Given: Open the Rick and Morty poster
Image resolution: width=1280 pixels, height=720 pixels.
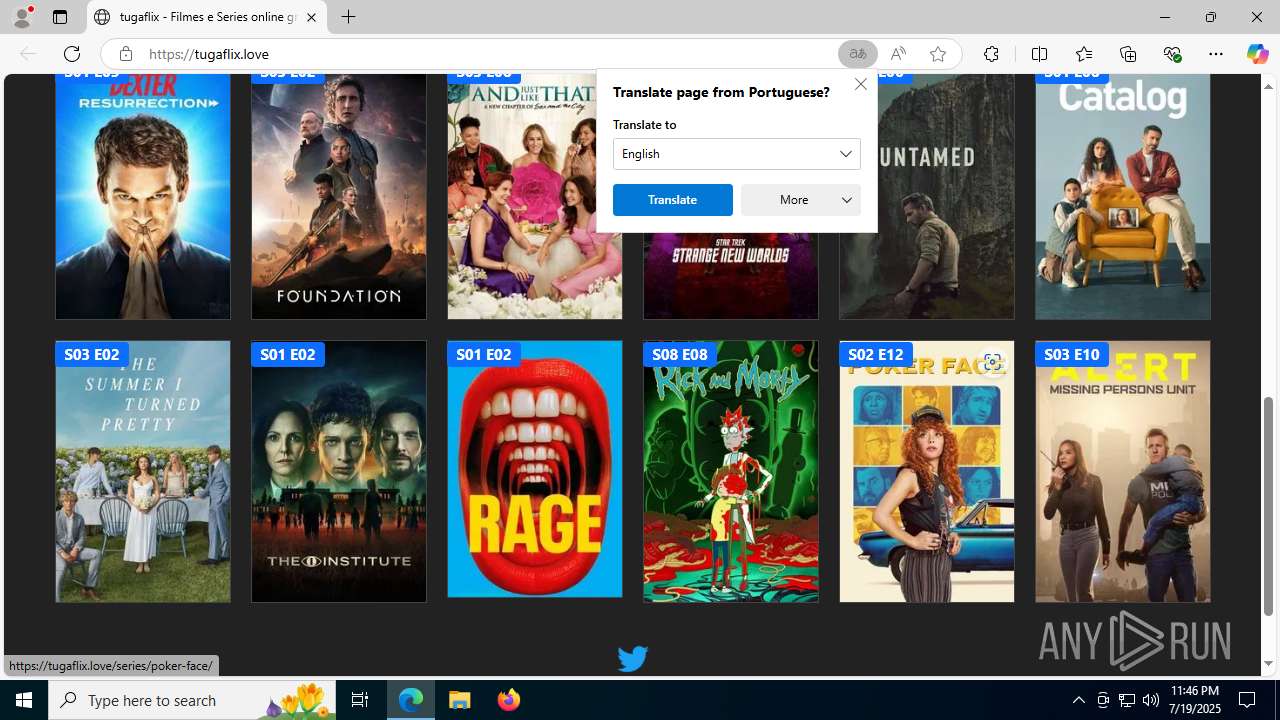Looking at the screenshot, I should tap(731, 472).
